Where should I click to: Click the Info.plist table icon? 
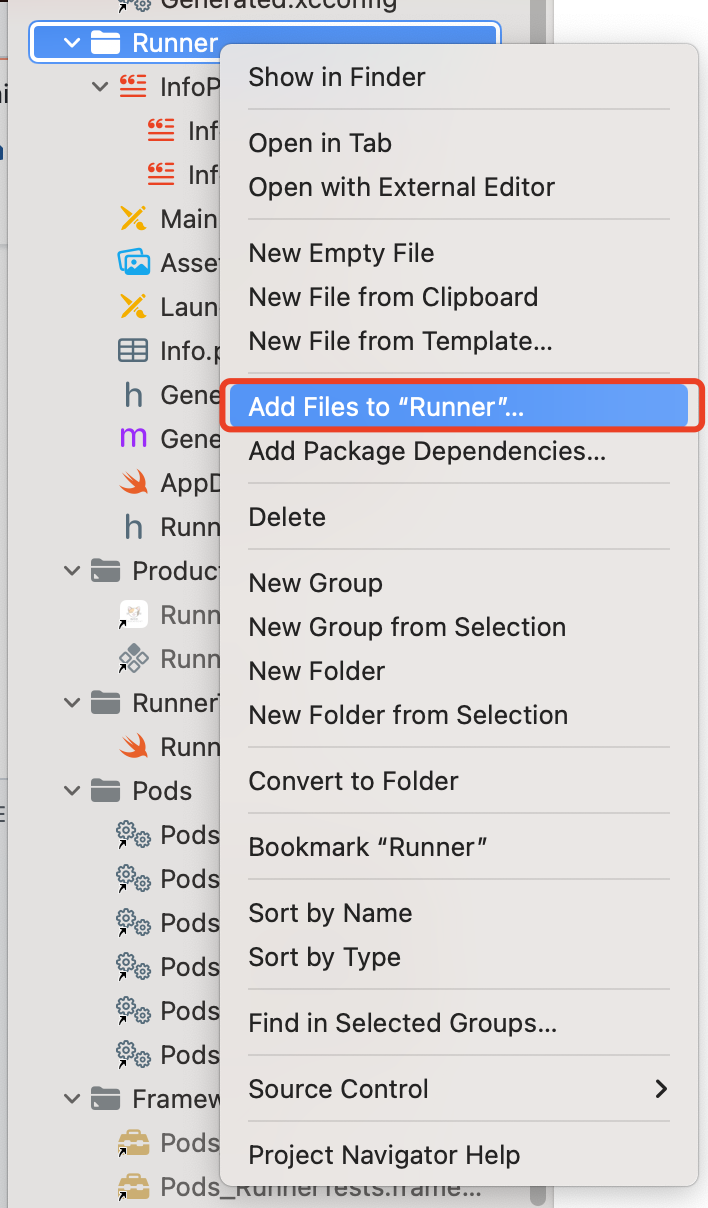[x=133, y=351]
